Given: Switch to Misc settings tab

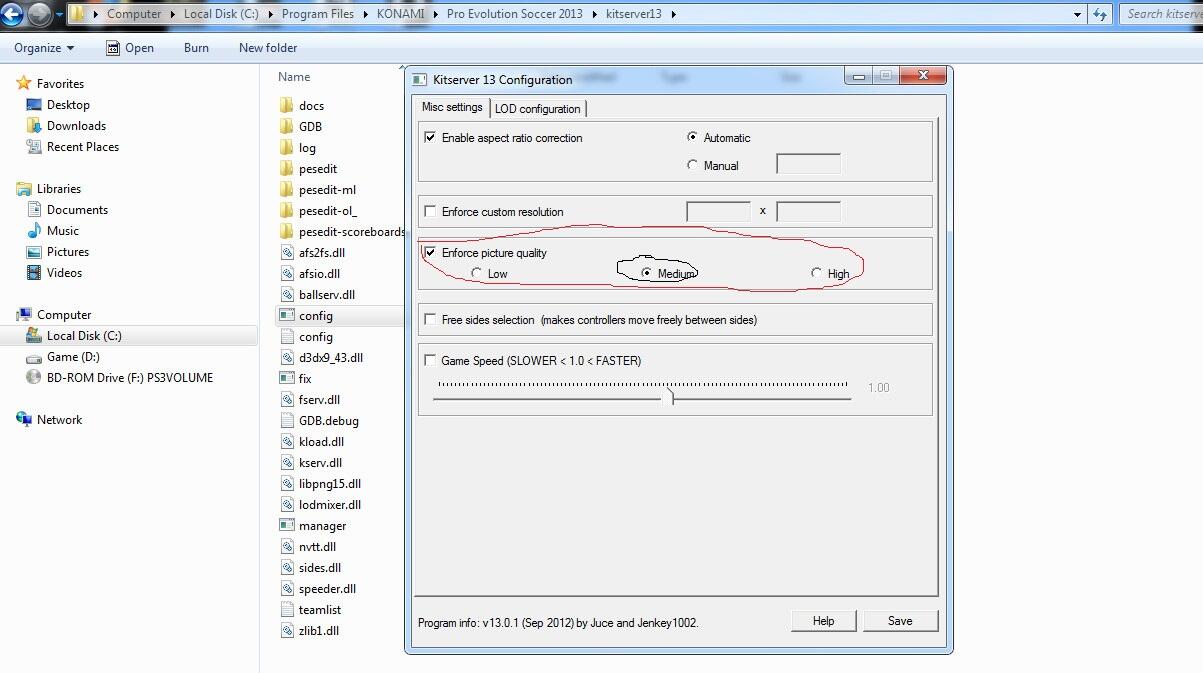Looking at the screenshot, I should click(452, 107).
